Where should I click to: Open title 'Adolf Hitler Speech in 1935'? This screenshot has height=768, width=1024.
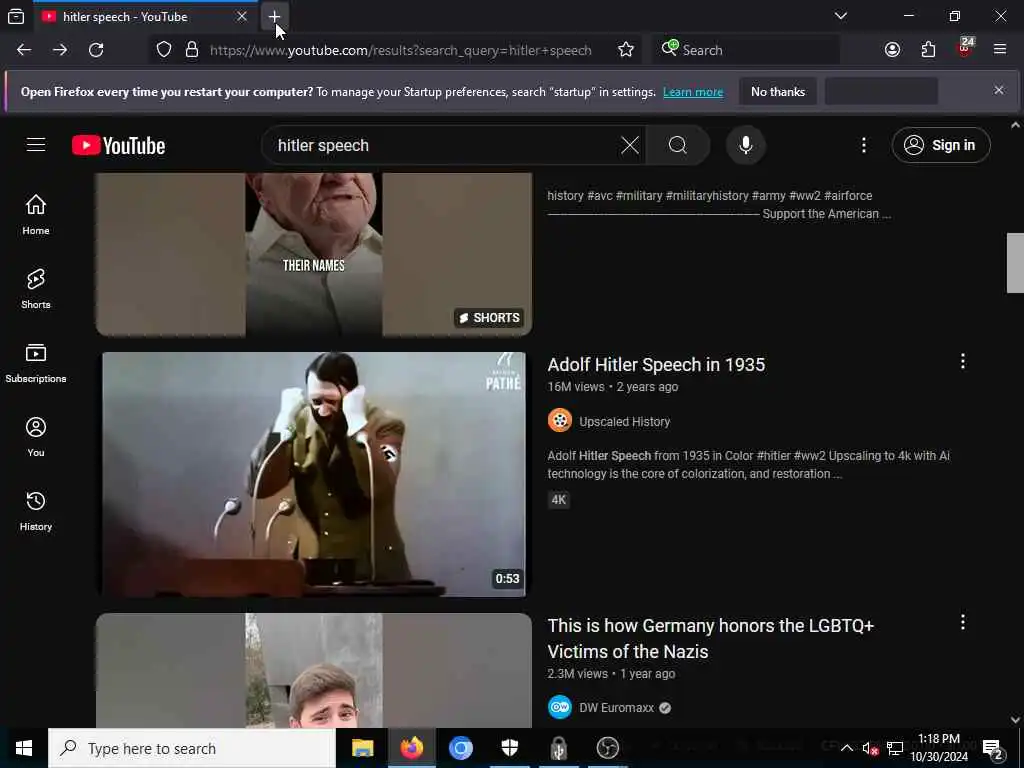pyautogui.click(x=656, y=364)
